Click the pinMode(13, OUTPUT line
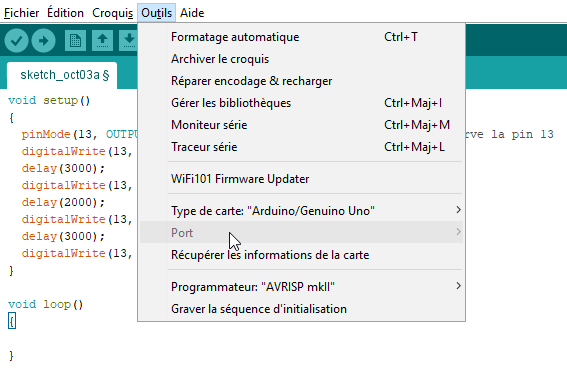The image size is (567, 377). [x=80, y=134]
